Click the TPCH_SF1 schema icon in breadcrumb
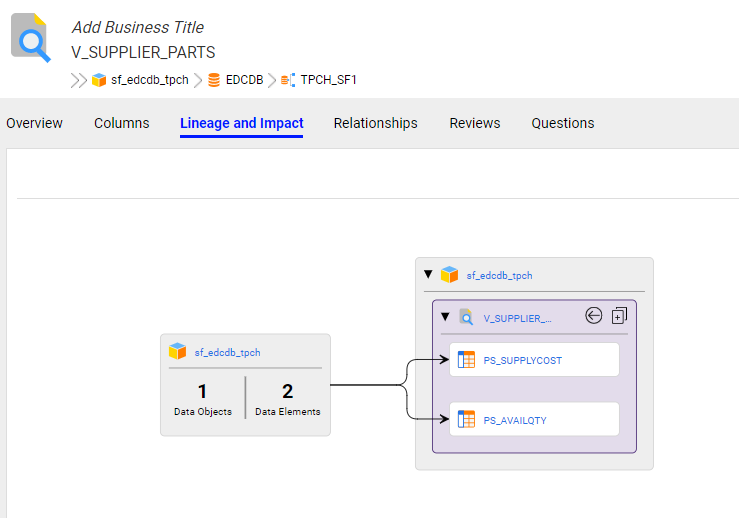739x518 pixels. [x=288, y=80]
